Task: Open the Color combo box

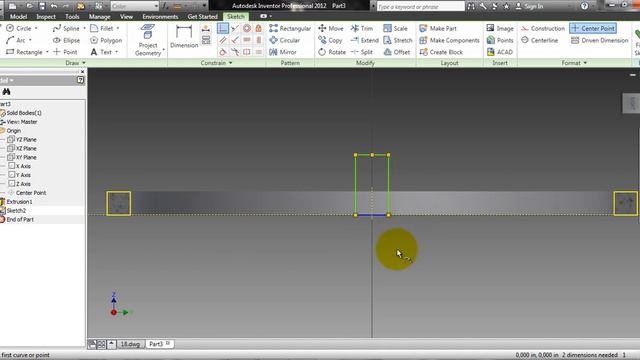Action: (x=135, y=6)
